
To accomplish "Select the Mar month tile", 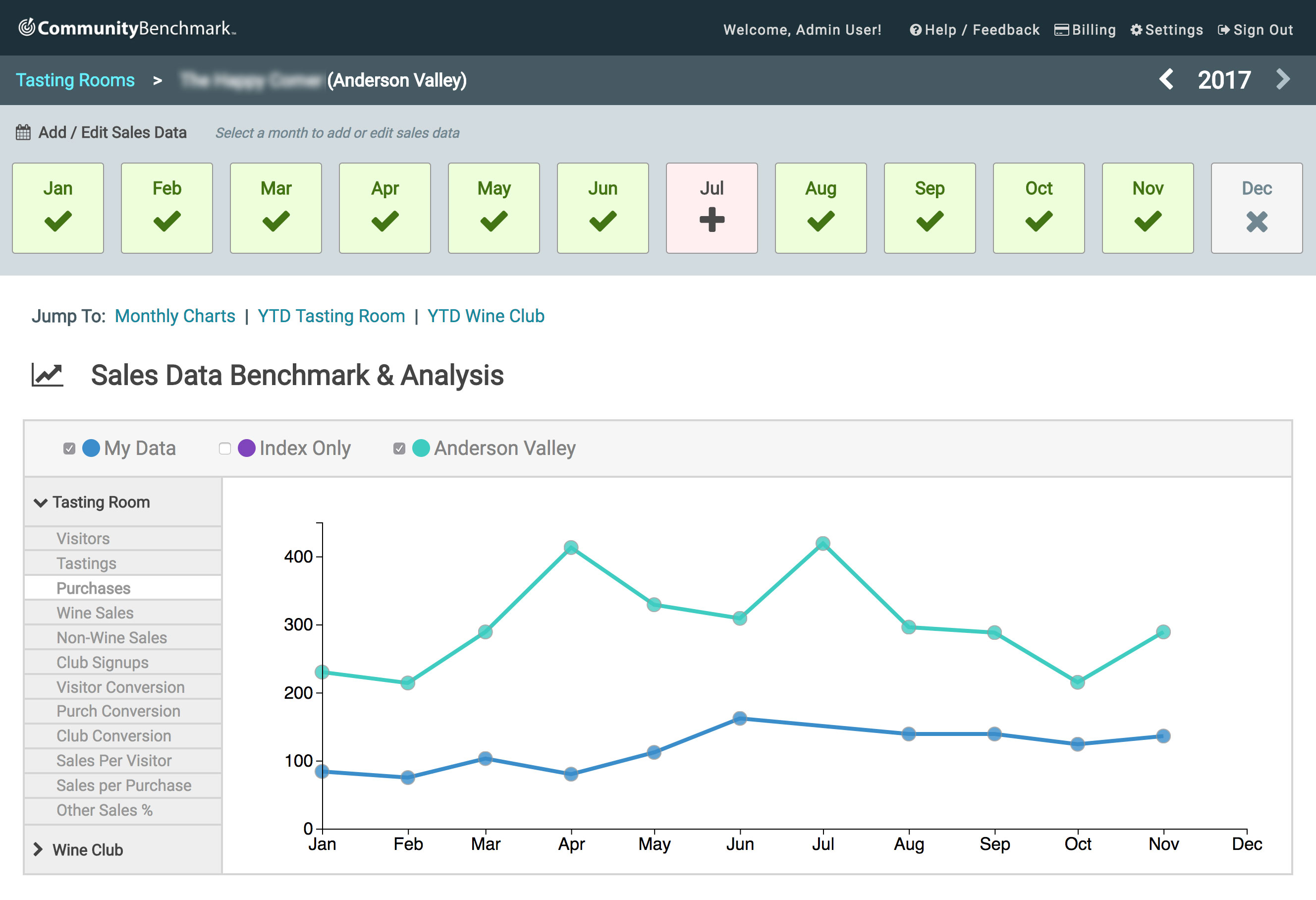I will (276, 208).
